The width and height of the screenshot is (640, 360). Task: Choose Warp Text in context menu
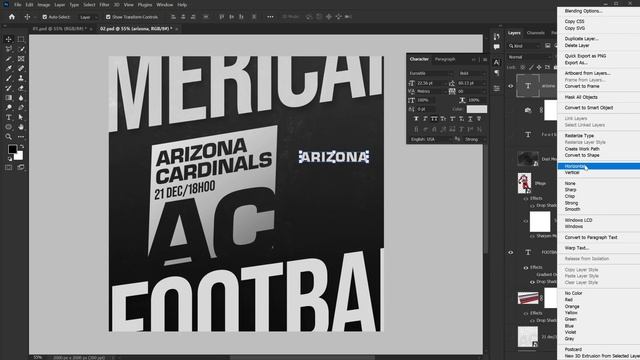tap(577, 248)
